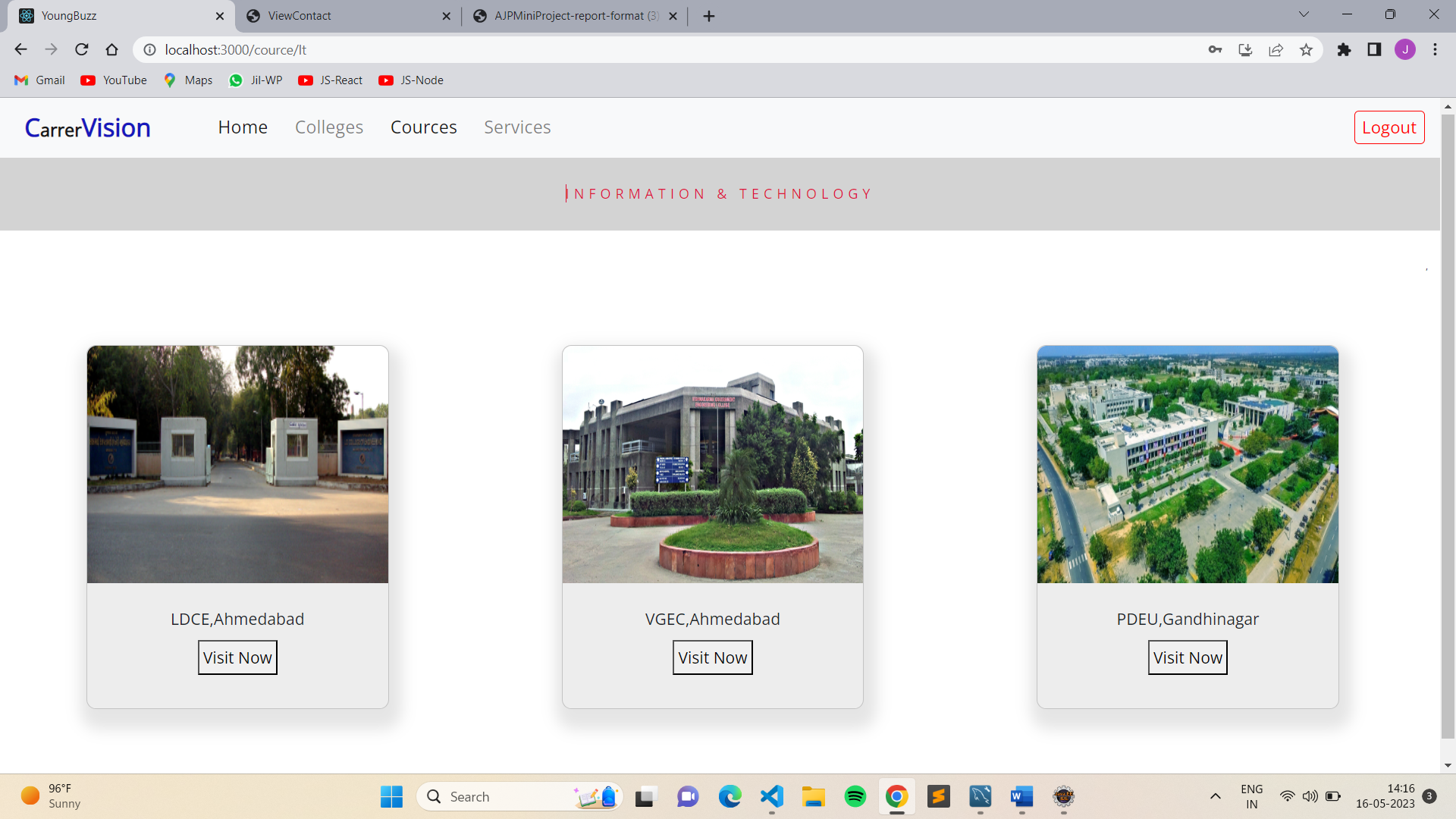Open the Wi-Fi indicator in system tray
The height and width of the screenshot is (819, 1456).
tap(1288, 796)
